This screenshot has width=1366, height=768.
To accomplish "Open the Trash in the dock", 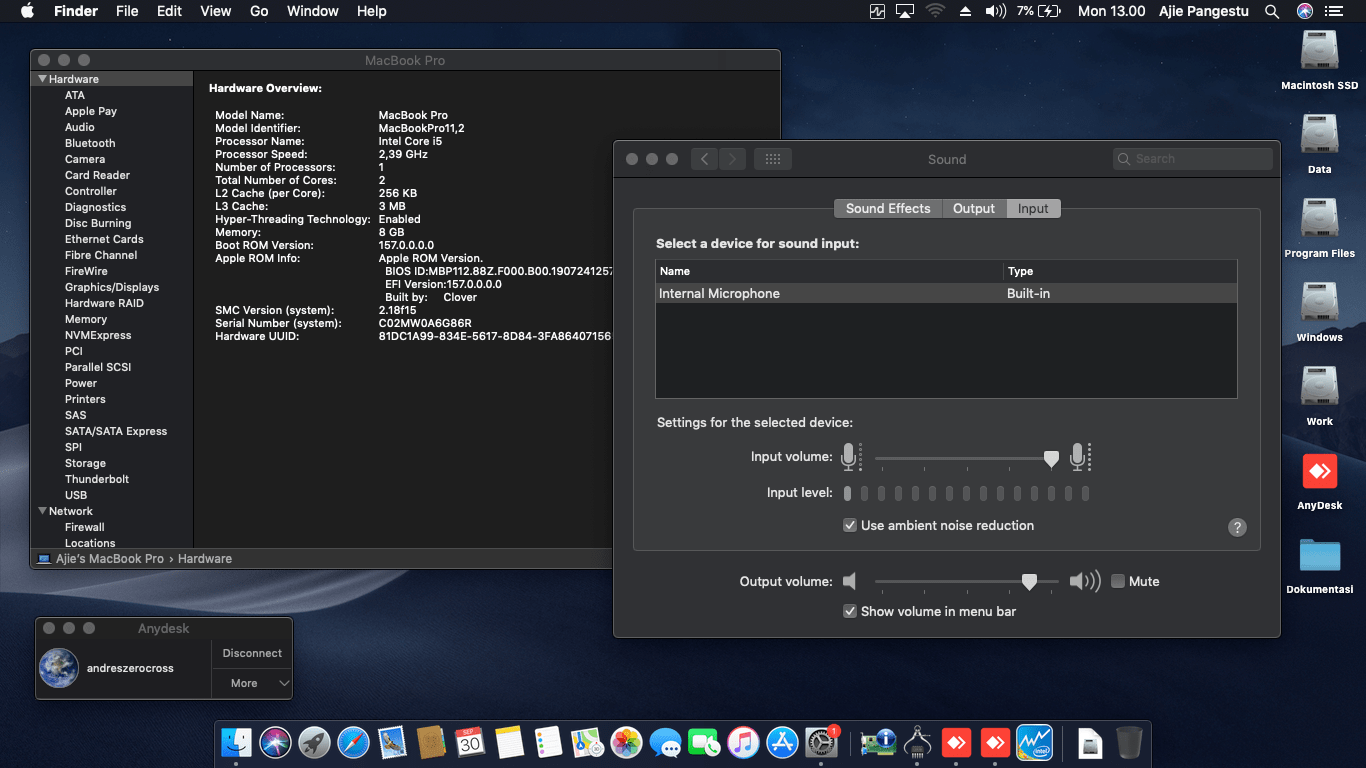I will pos(1129,742).
